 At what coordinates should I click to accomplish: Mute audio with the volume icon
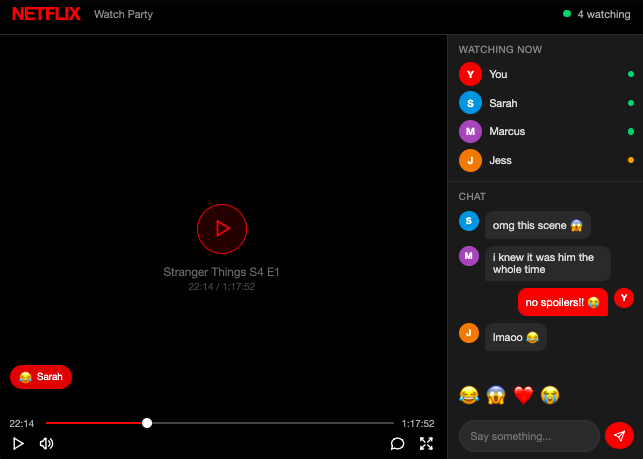point(46,443)
